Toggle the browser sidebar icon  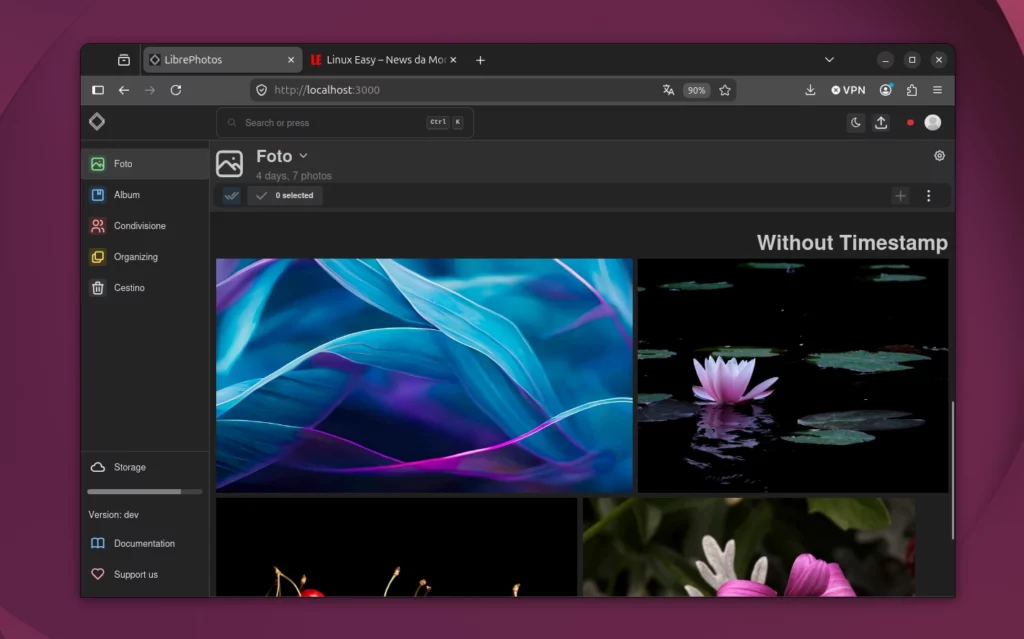point(98,90)
